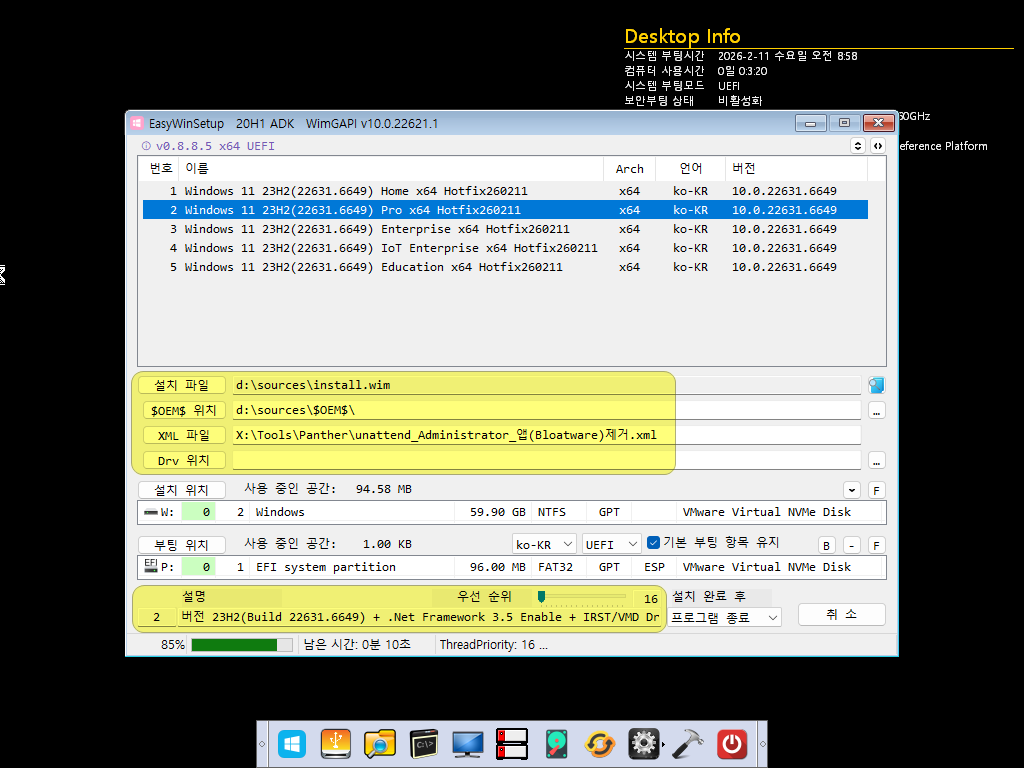This screenshot has width=1024, height=768.
Task: Open the command prompt icon in the dock
Action: click(424, 744)
